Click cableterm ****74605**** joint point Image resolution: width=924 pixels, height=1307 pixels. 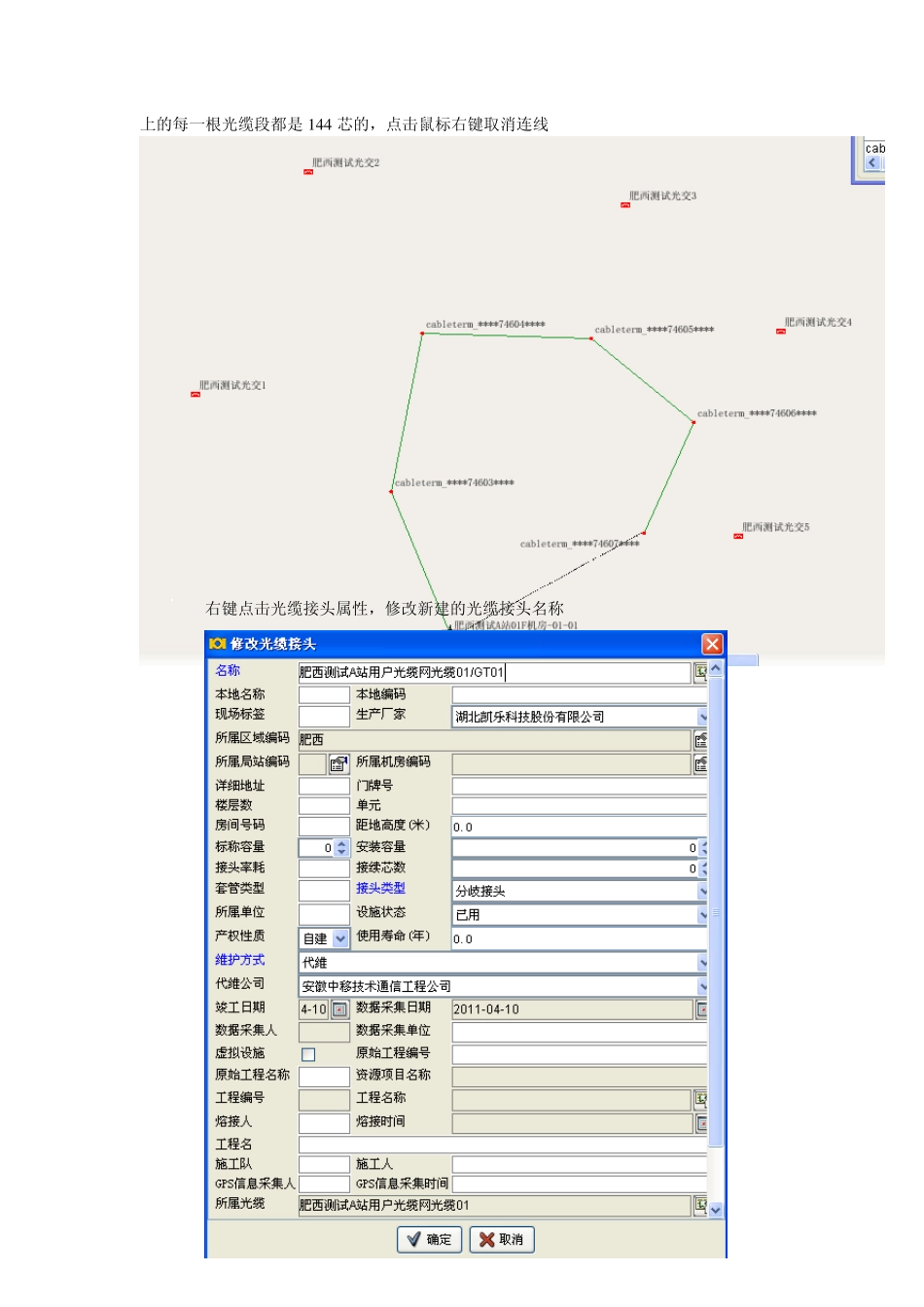(591, 338)
